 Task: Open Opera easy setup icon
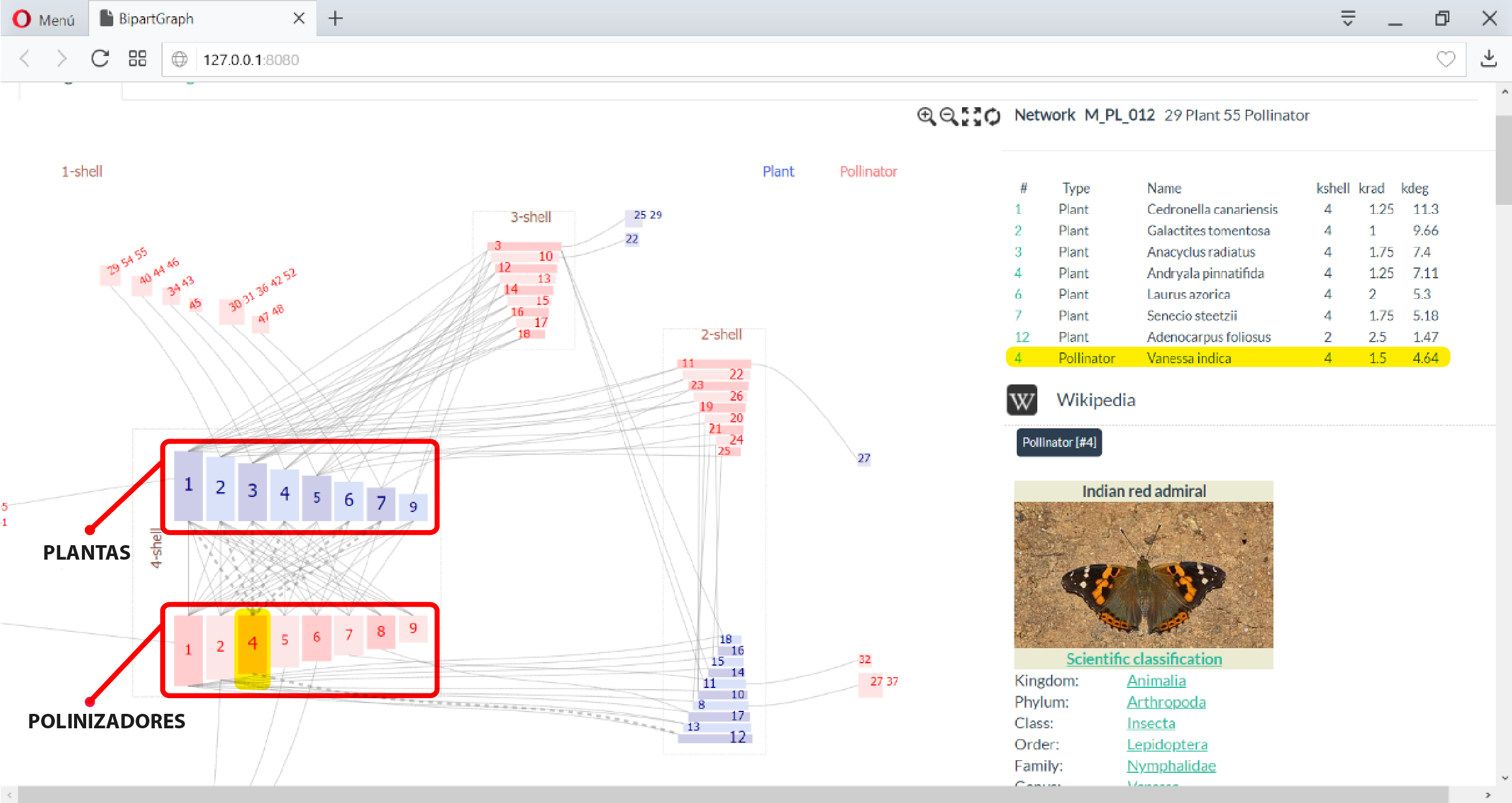click(x=1348, y=19)
